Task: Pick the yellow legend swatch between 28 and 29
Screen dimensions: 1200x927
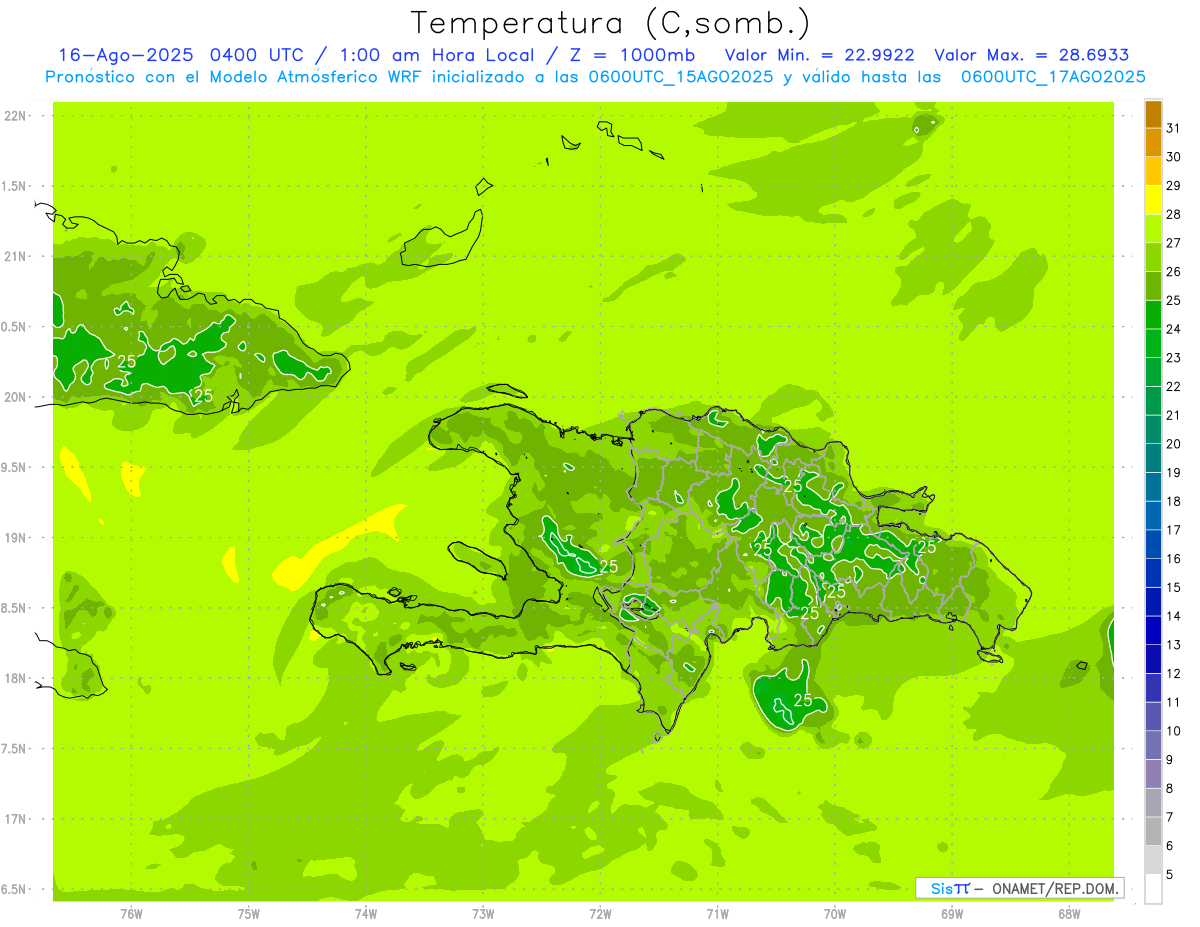Action: coord(1153,200)
